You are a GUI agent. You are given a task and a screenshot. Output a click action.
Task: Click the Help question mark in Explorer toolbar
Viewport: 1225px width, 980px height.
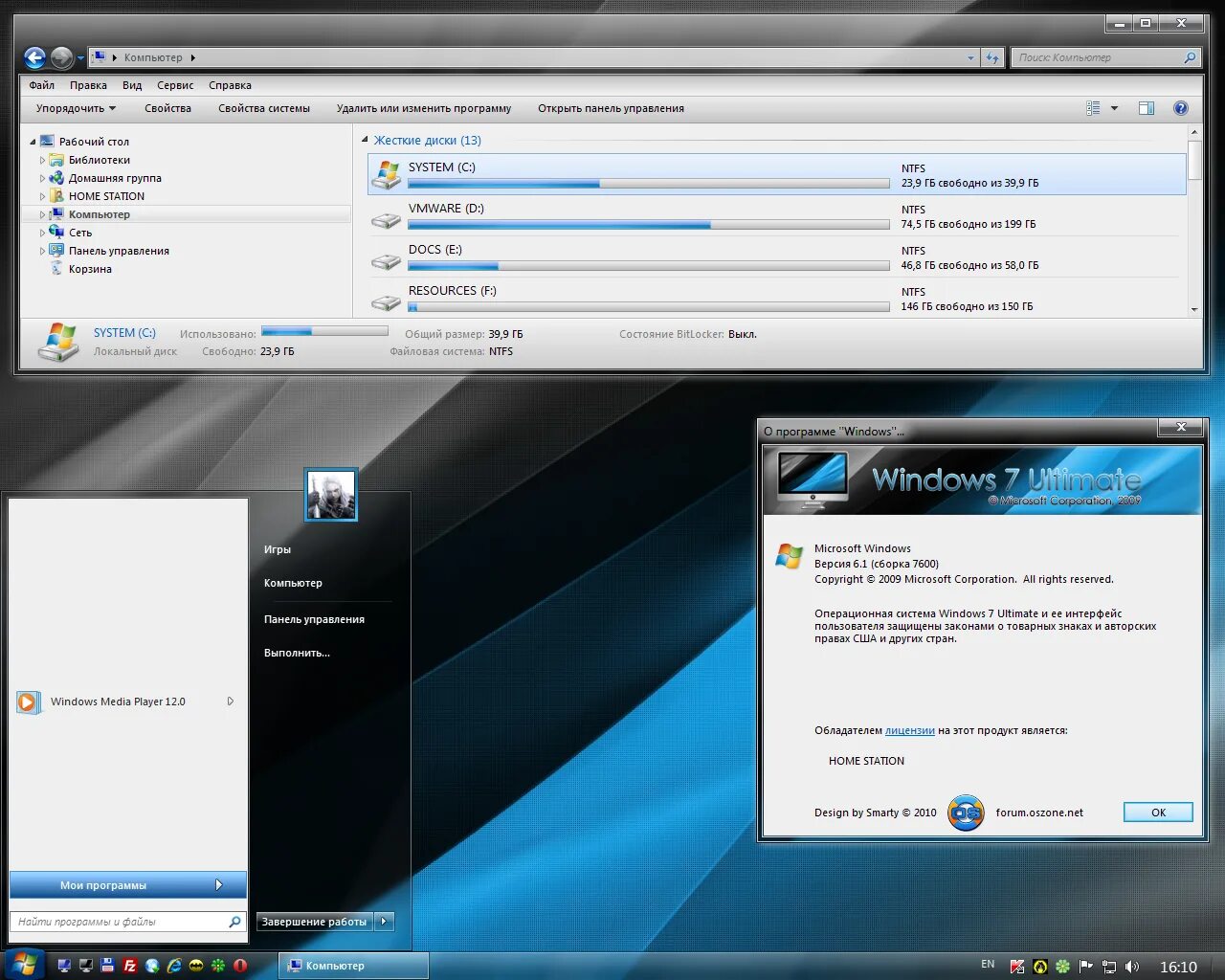1181,108
